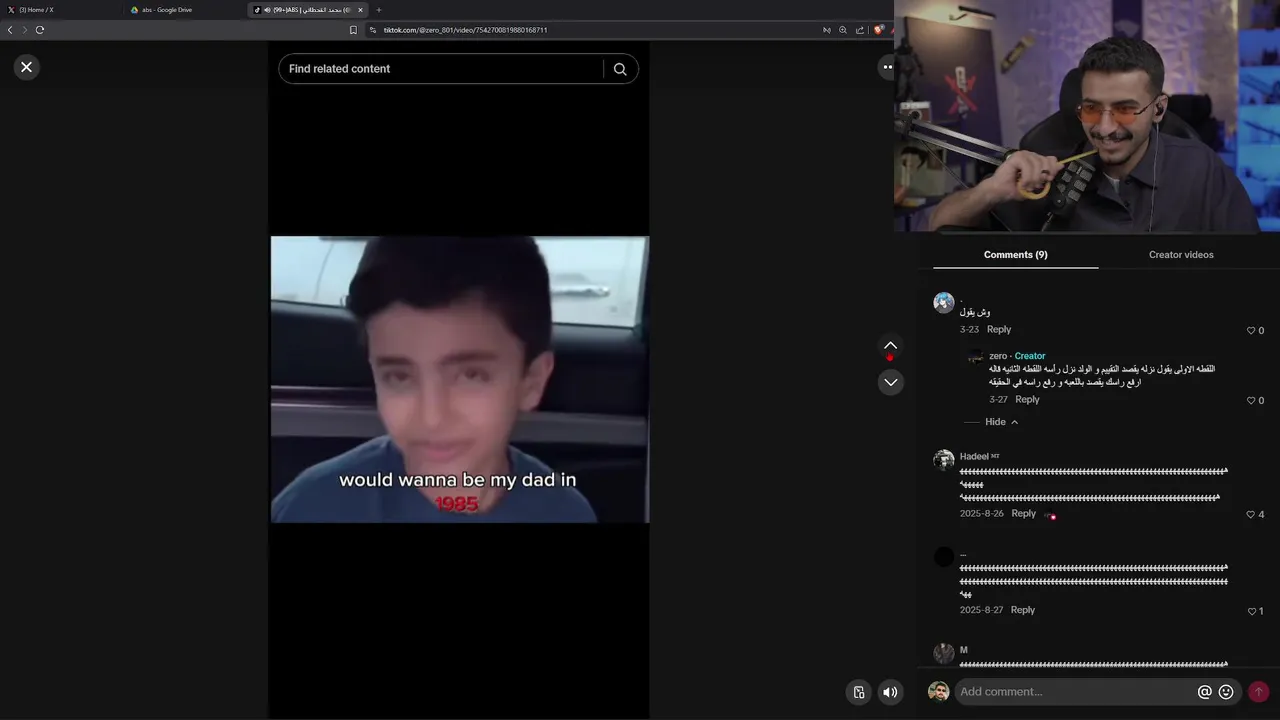Image resolution: width=1280 pixels, height=720 pixels.
Task: Collapse replies with Hide chevron
Action: click(1001, 422)
